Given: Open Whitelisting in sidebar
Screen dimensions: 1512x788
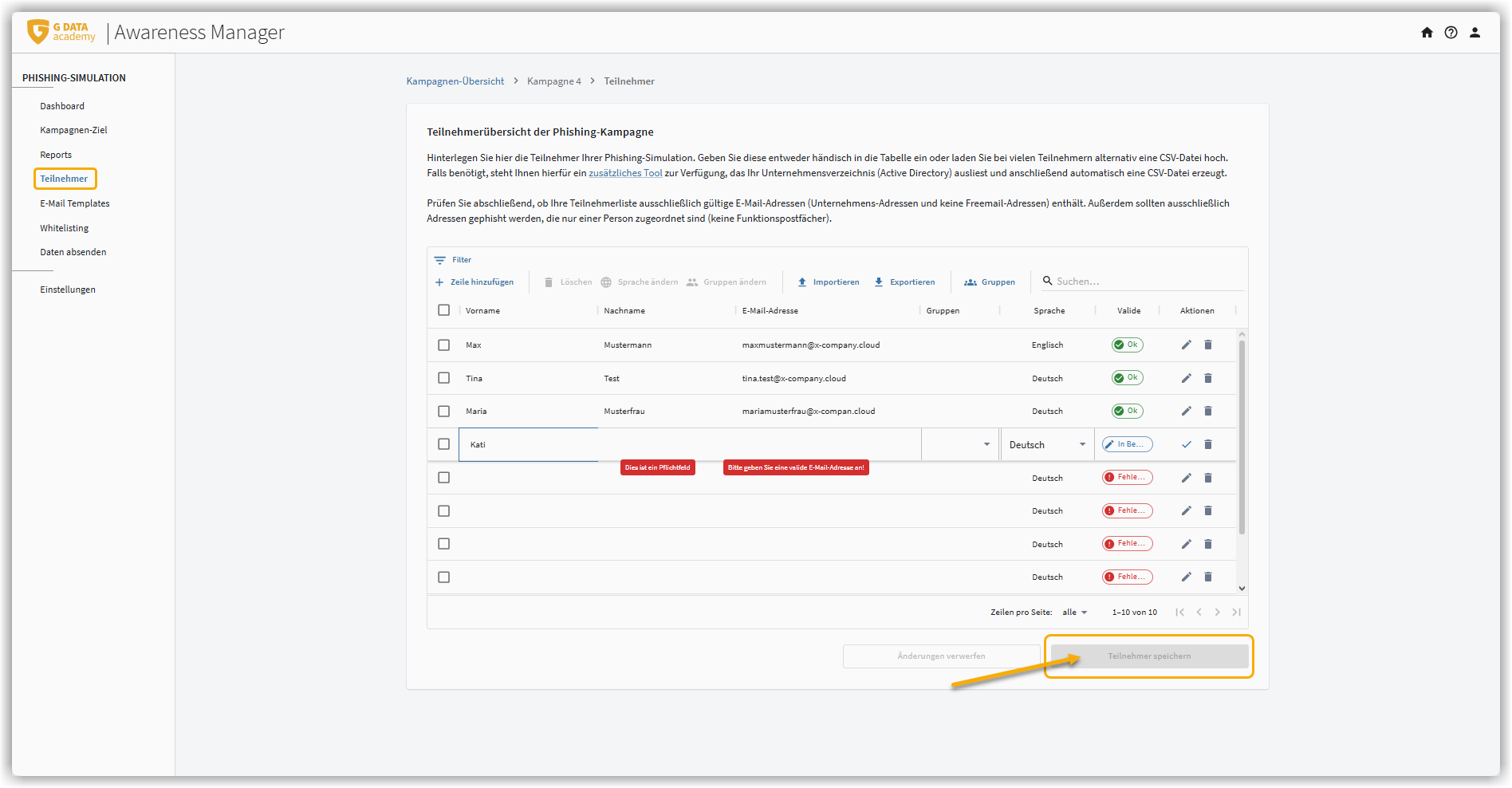Looking at the screenshot, I should (65, 228).
